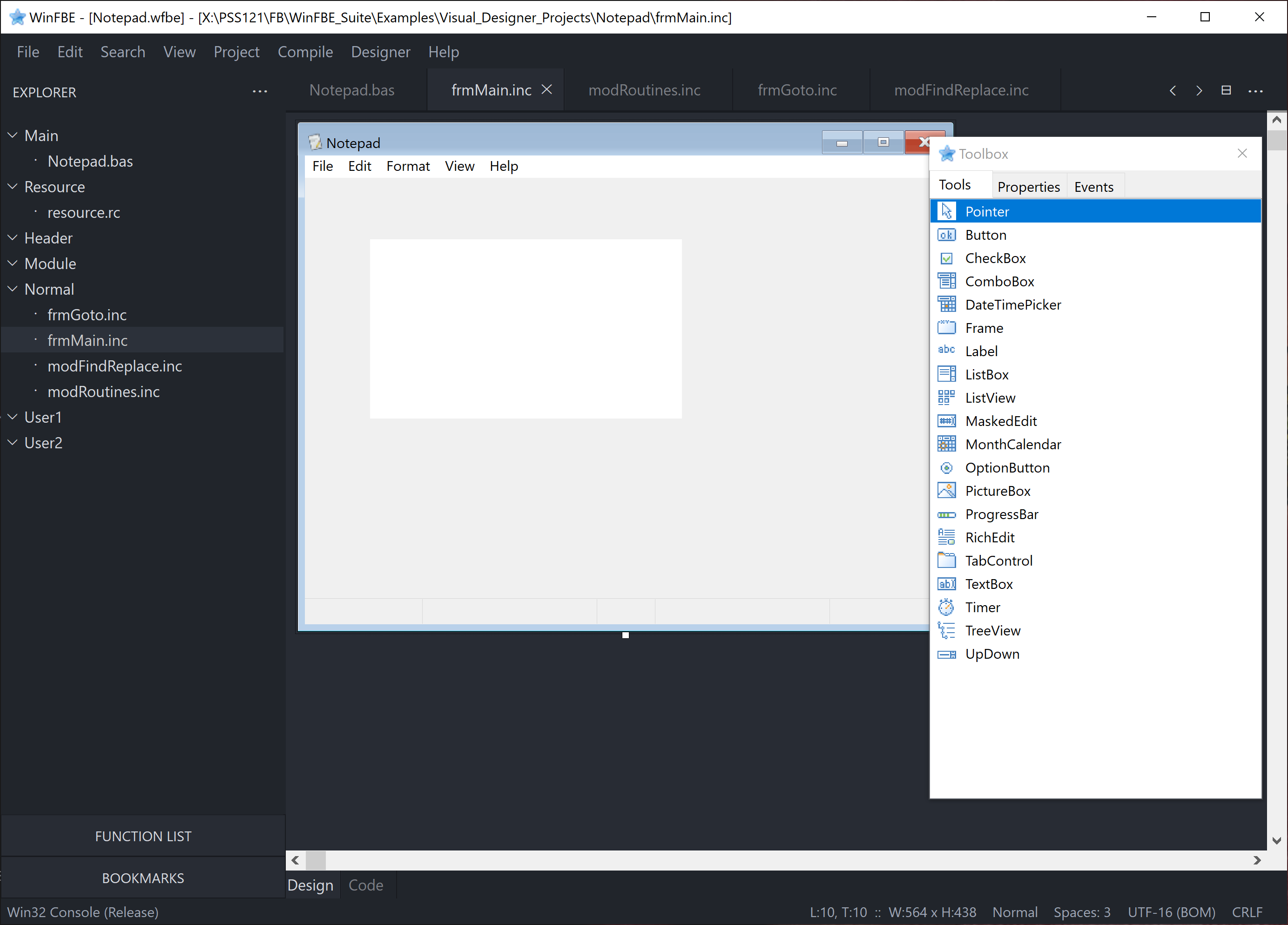
Task: Pick the CheckBox tool icon
Action: [x=946, y=258]
